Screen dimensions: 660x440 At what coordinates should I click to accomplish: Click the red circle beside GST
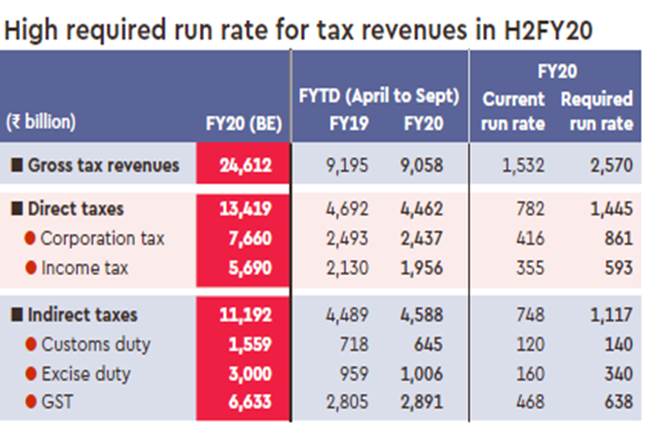point(30,400)
